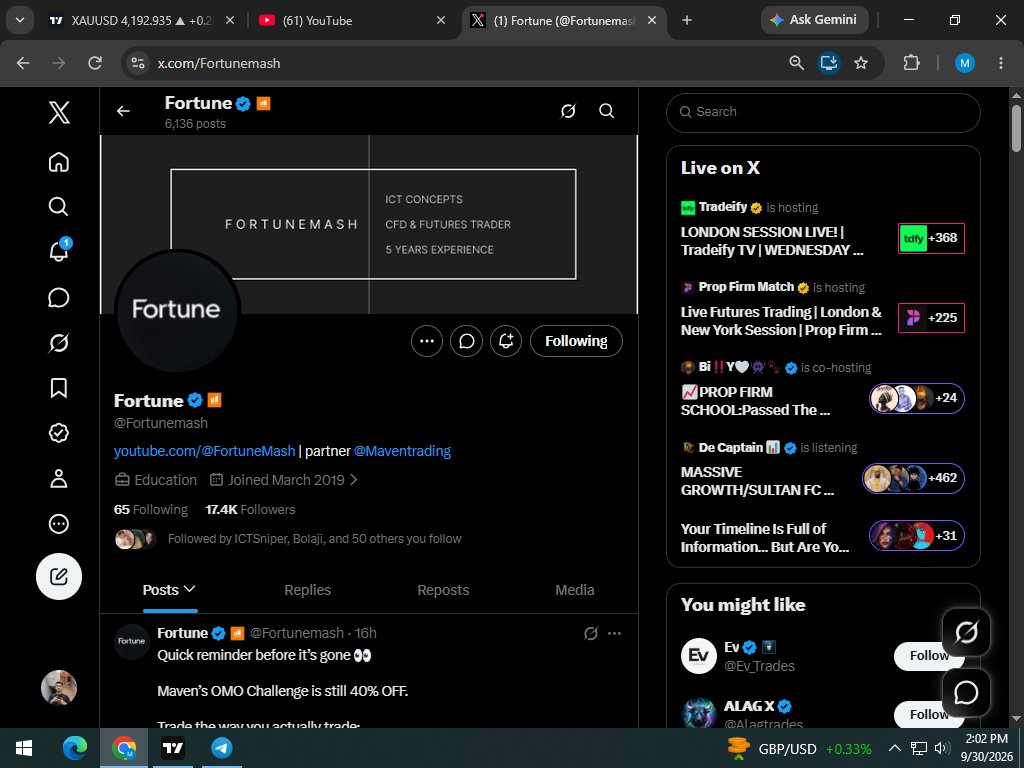Open Explore search icon in sidebar
Viewport: 1024px width, 768px height.
point(59,206)
